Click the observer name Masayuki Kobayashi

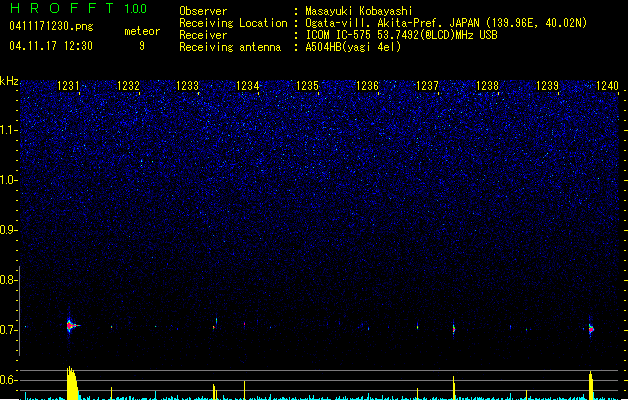tap(359, 11)
